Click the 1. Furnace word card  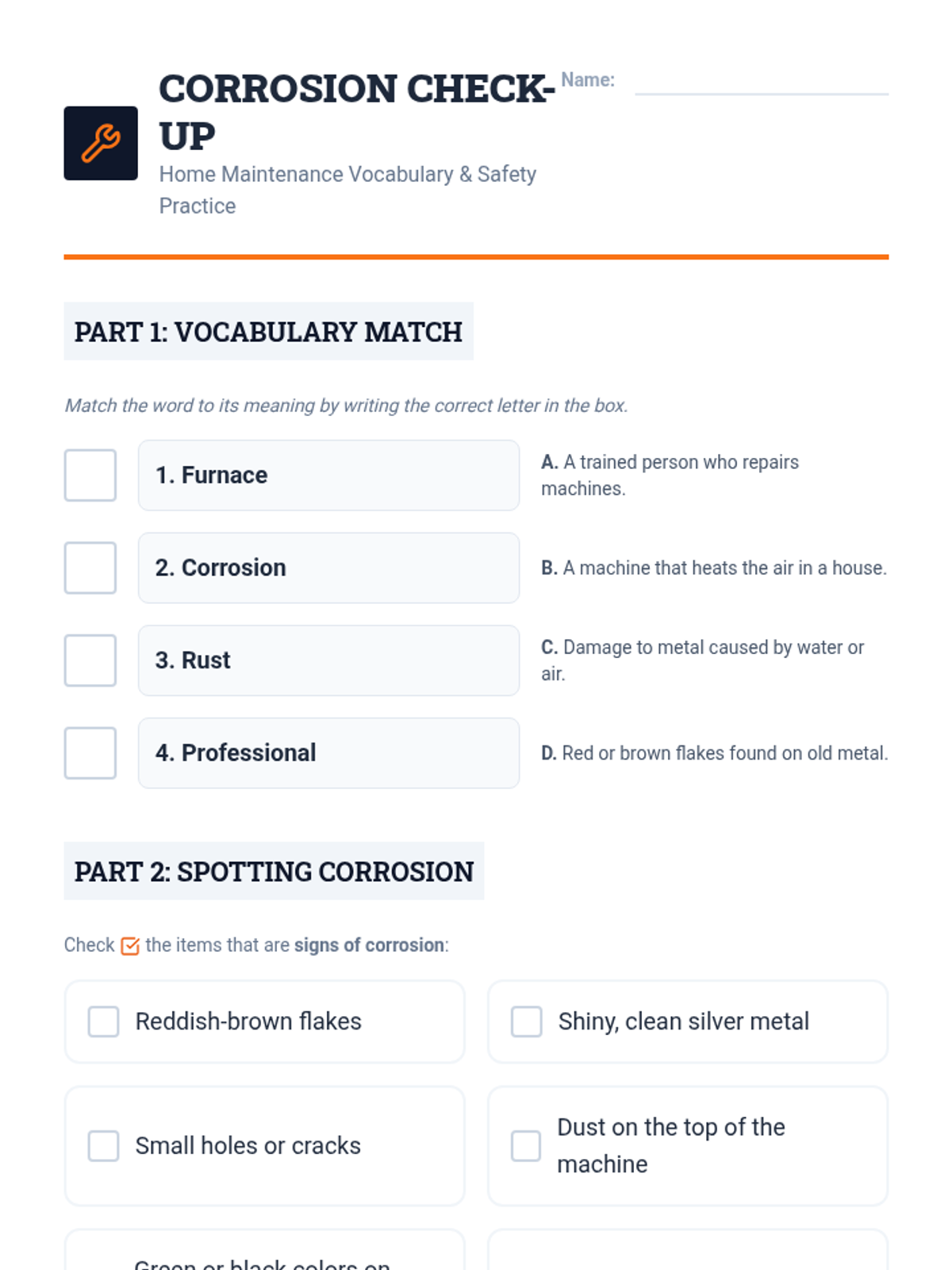tap(329, 475)
